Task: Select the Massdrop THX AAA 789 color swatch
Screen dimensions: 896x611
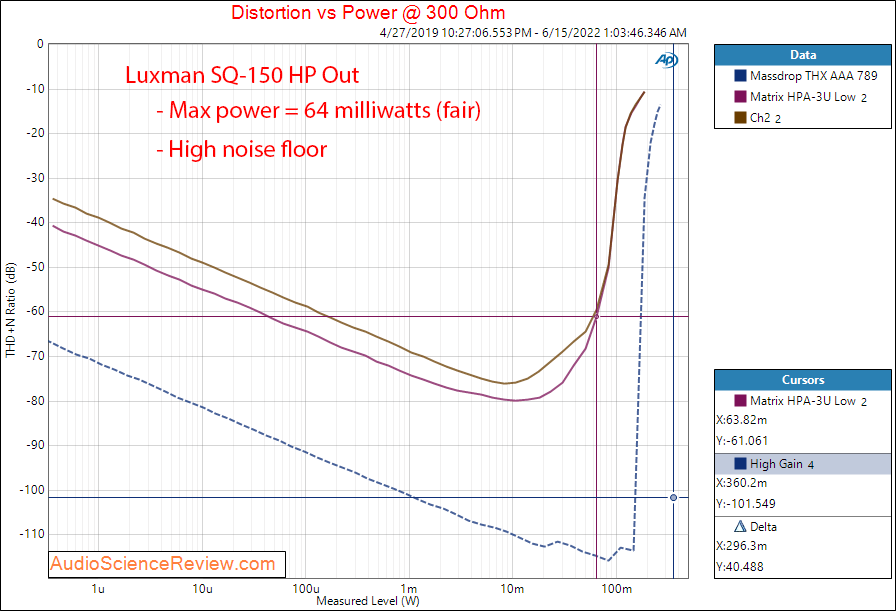Action: (x=740, y=75)
